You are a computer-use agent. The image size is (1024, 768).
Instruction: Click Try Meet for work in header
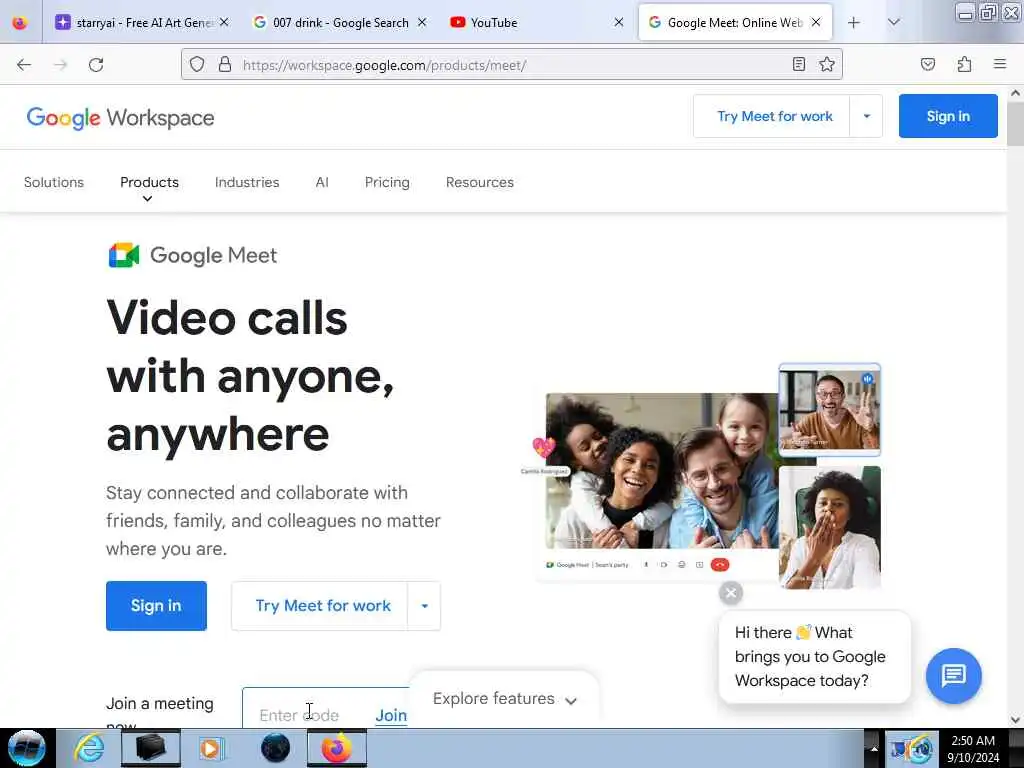[x=775, y=116]
